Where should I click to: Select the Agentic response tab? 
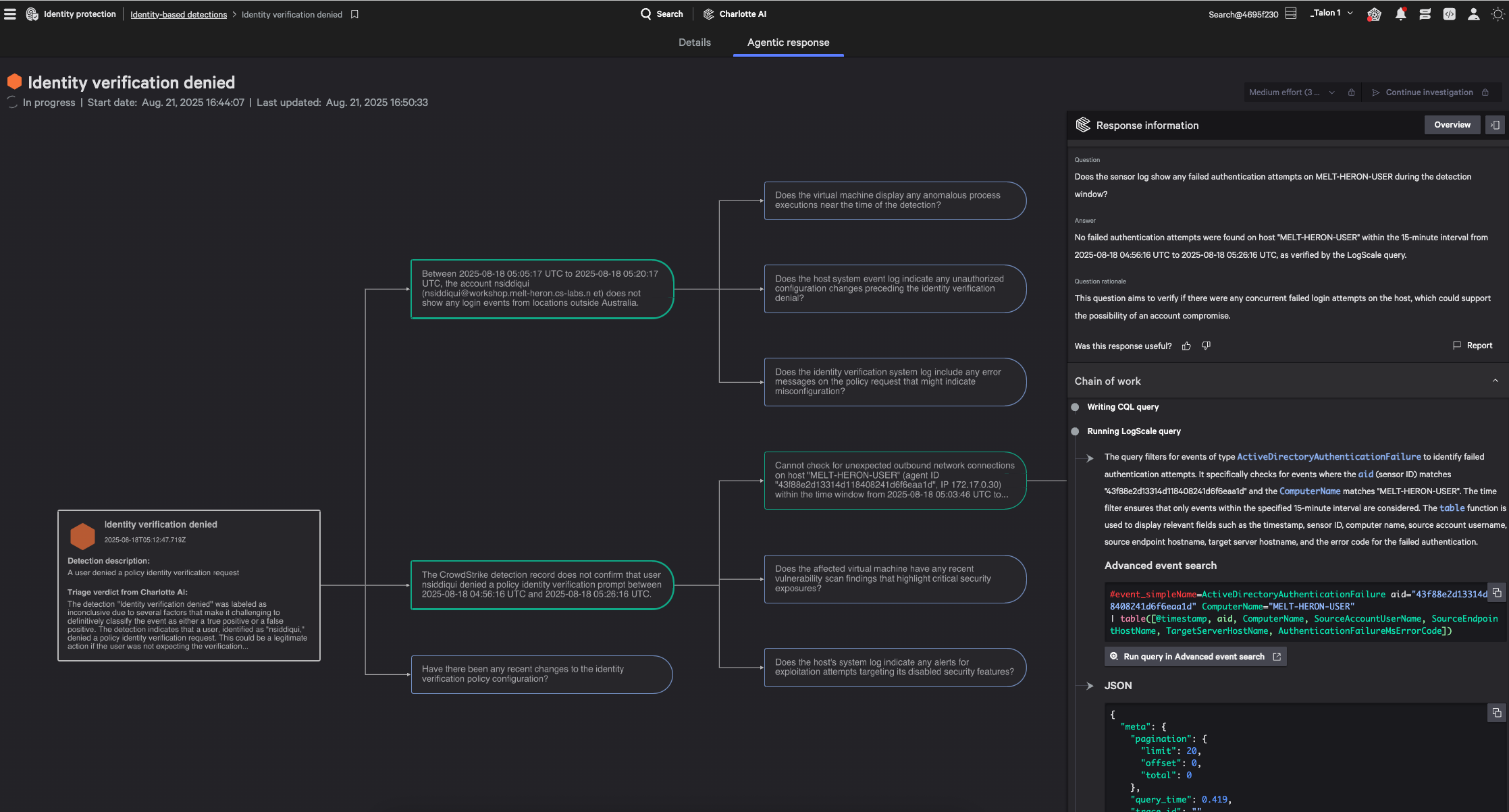(788, 43)
